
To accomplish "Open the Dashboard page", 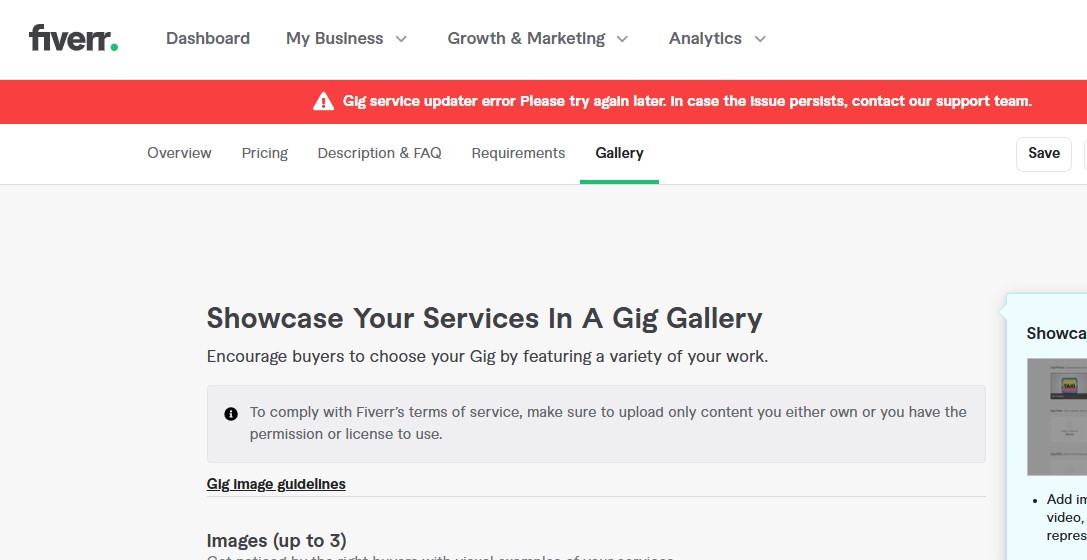I will [x=208, y=38].
